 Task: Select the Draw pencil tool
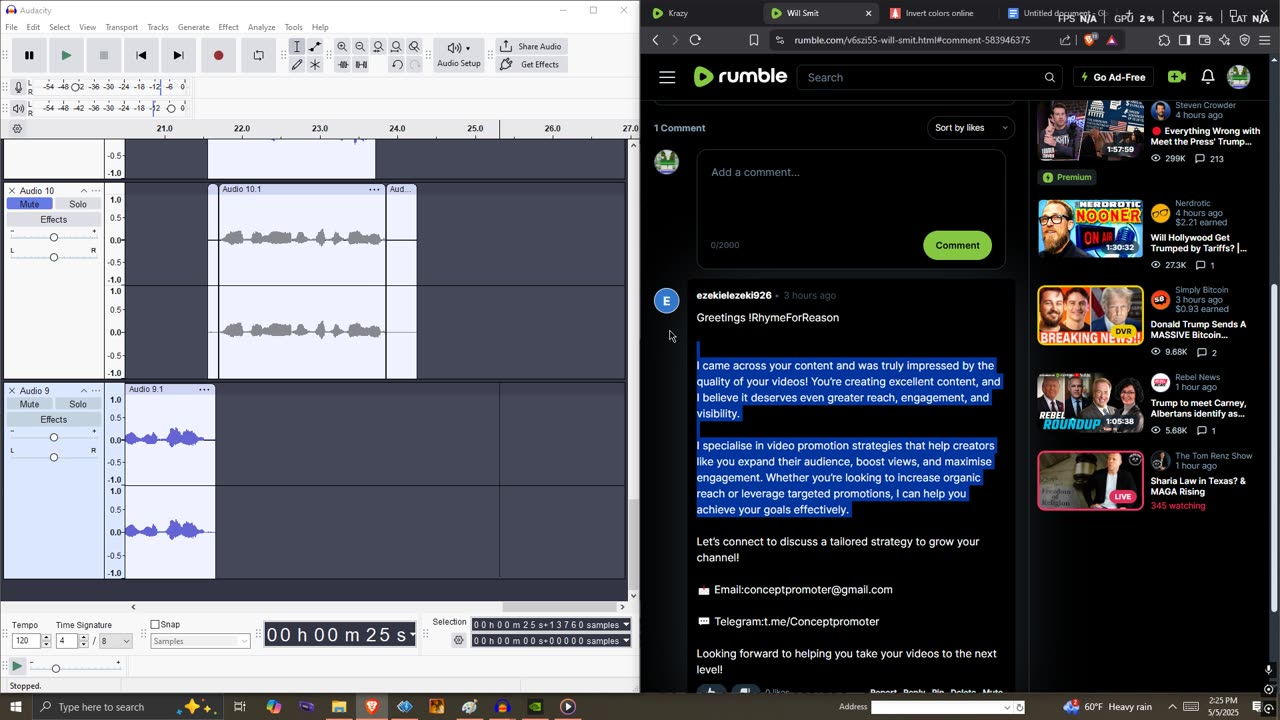point(297,64)
